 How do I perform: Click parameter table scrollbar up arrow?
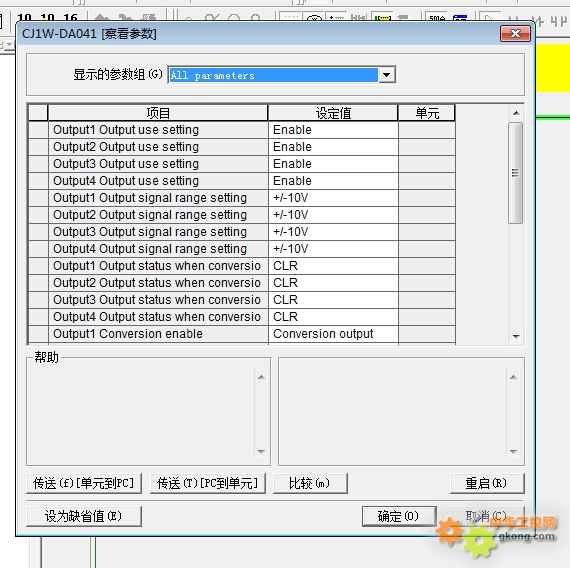[x=516, y=113]
